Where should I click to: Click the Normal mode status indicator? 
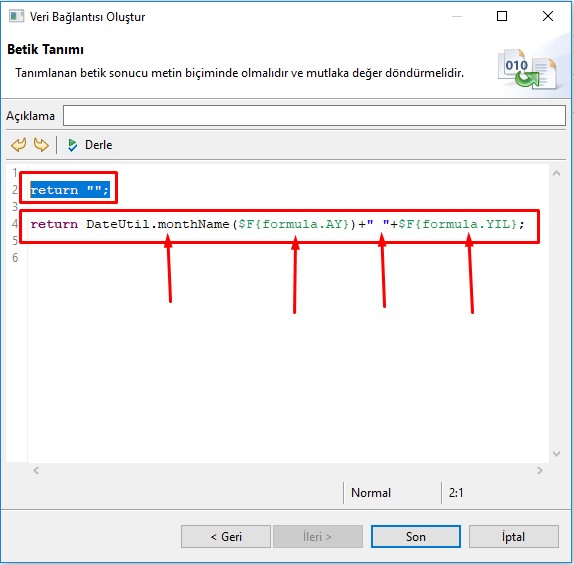(x=371, y=493)
